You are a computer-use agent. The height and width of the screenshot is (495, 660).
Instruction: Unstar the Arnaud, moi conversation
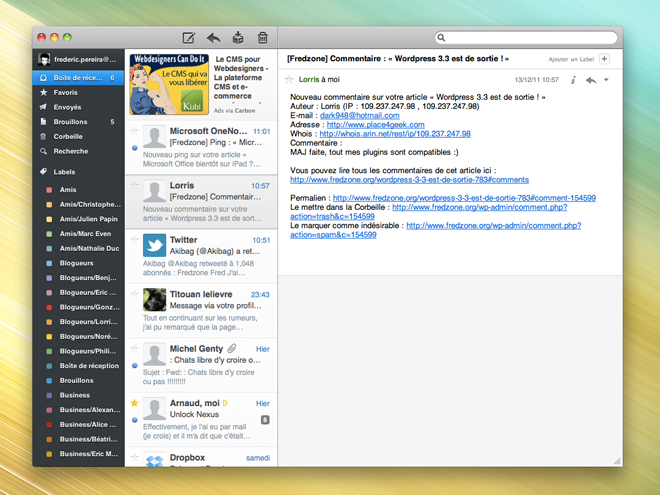(x=135, y=403)
